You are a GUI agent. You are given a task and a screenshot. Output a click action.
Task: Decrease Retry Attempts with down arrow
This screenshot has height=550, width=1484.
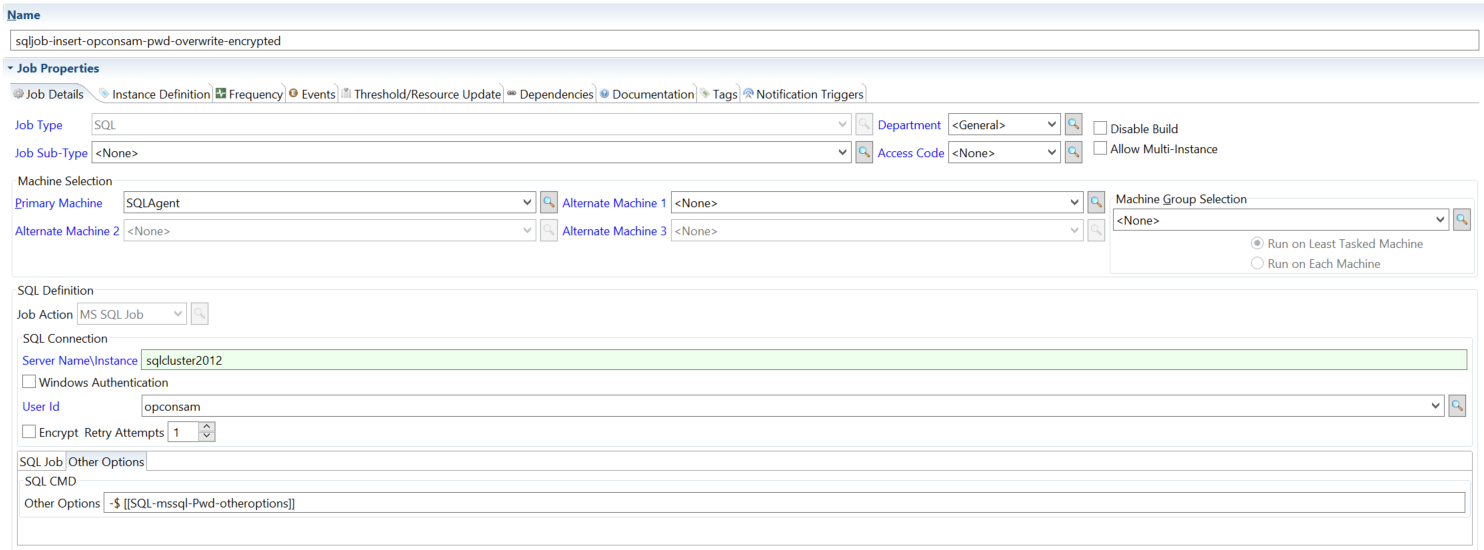pos(207,437)
